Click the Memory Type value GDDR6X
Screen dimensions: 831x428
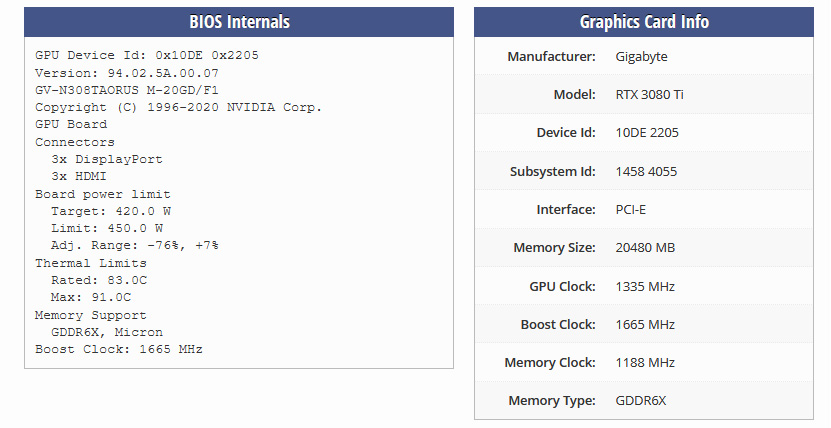[640, 400]
